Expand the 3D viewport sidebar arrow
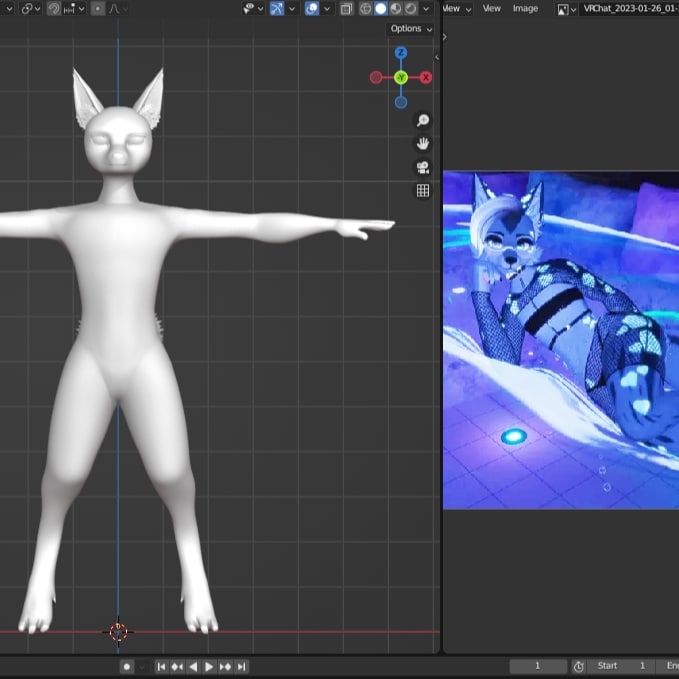The width and height of the screenshot is (679, 679). (436, 57)
